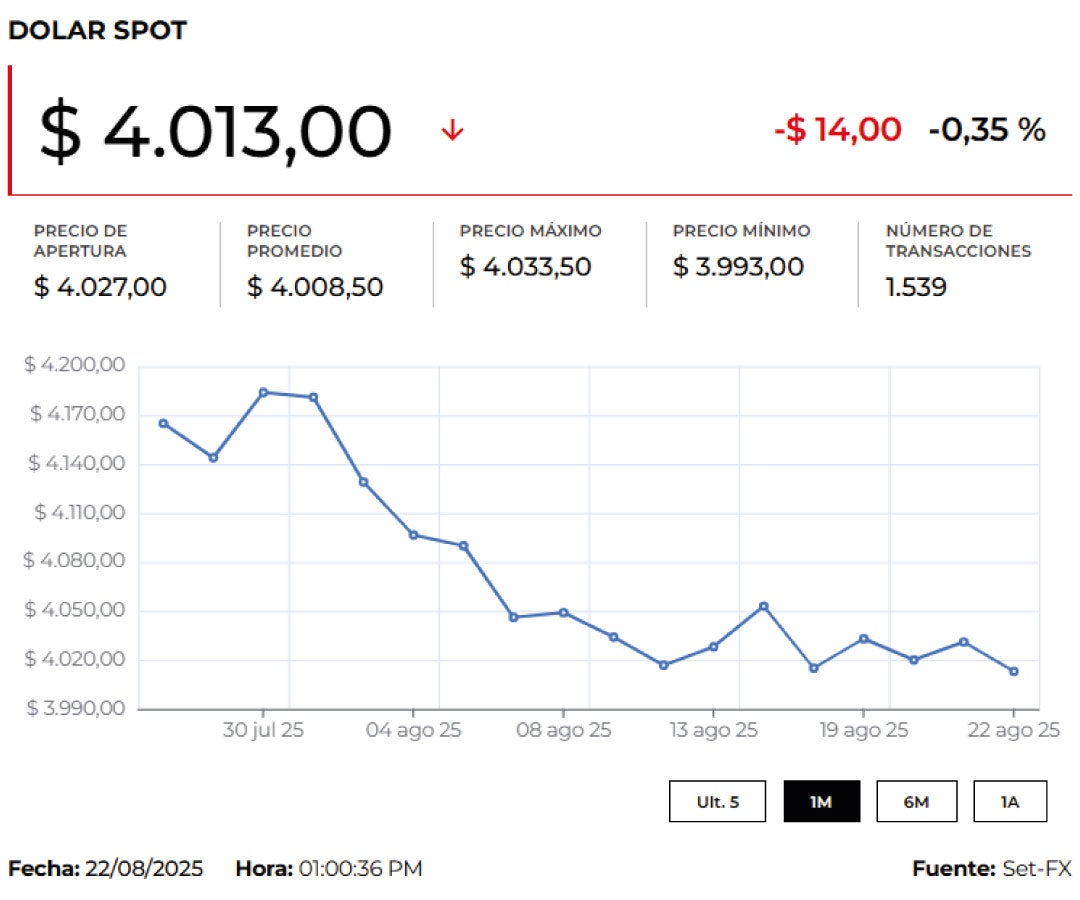
Task: Show the 1A yearly chart range
Action: pos(1010,801)
